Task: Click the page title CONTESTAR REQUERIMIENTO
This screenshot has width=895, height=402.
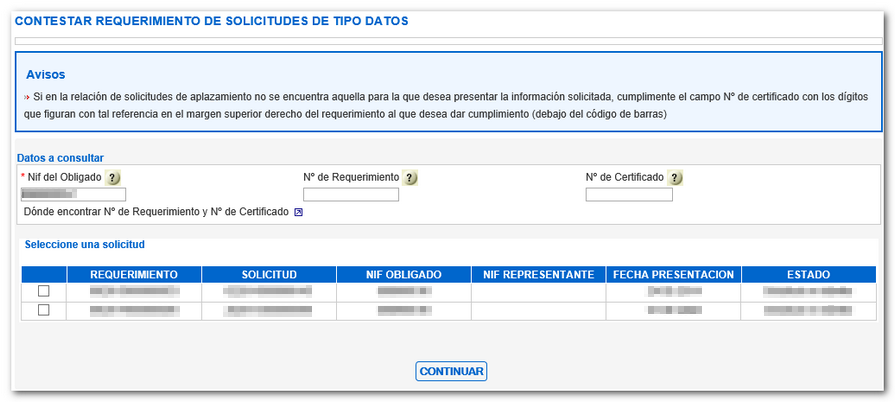Action: coord(212,21)
